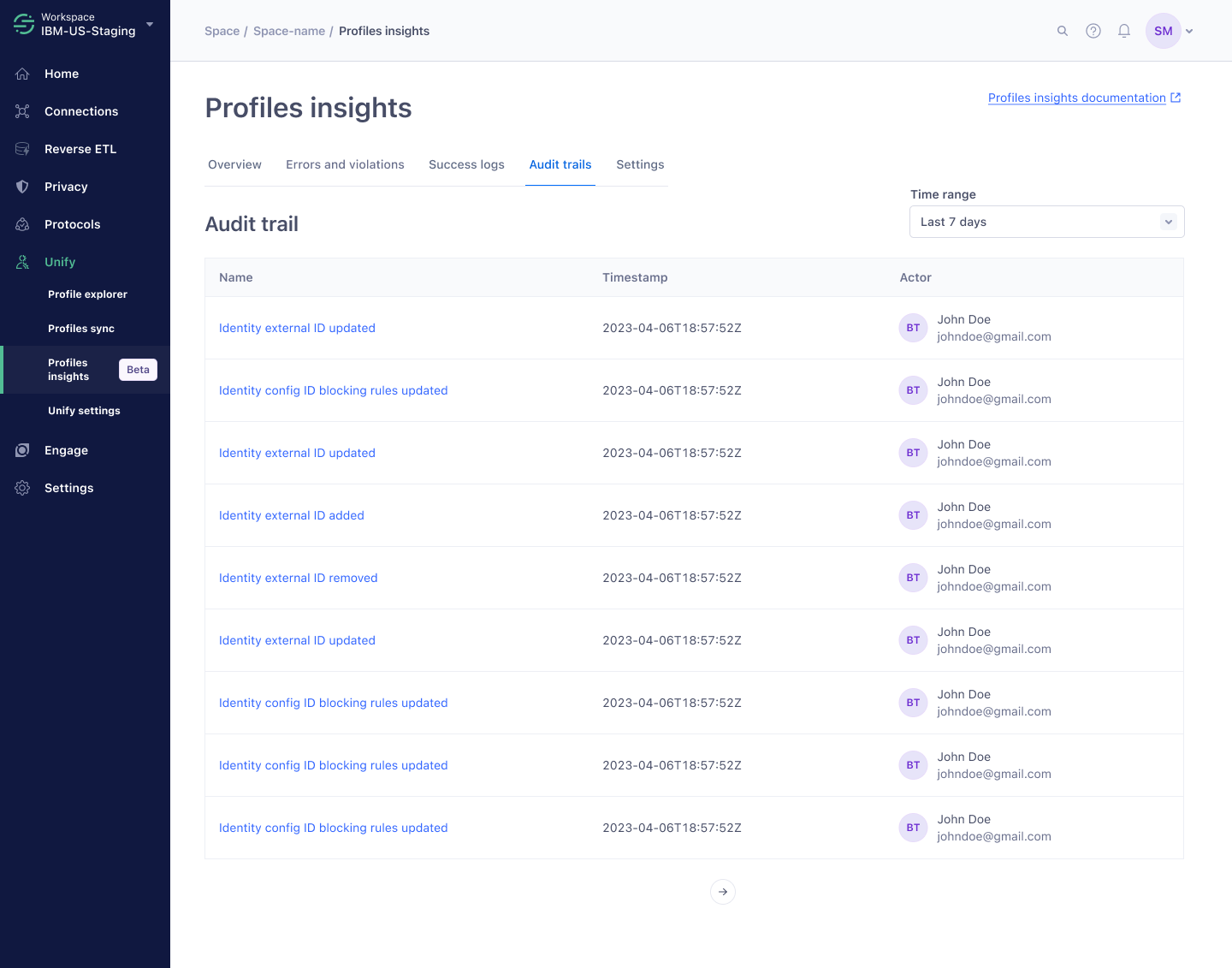
Task: Click the Name column header
Action: click(x=236, y=277)
